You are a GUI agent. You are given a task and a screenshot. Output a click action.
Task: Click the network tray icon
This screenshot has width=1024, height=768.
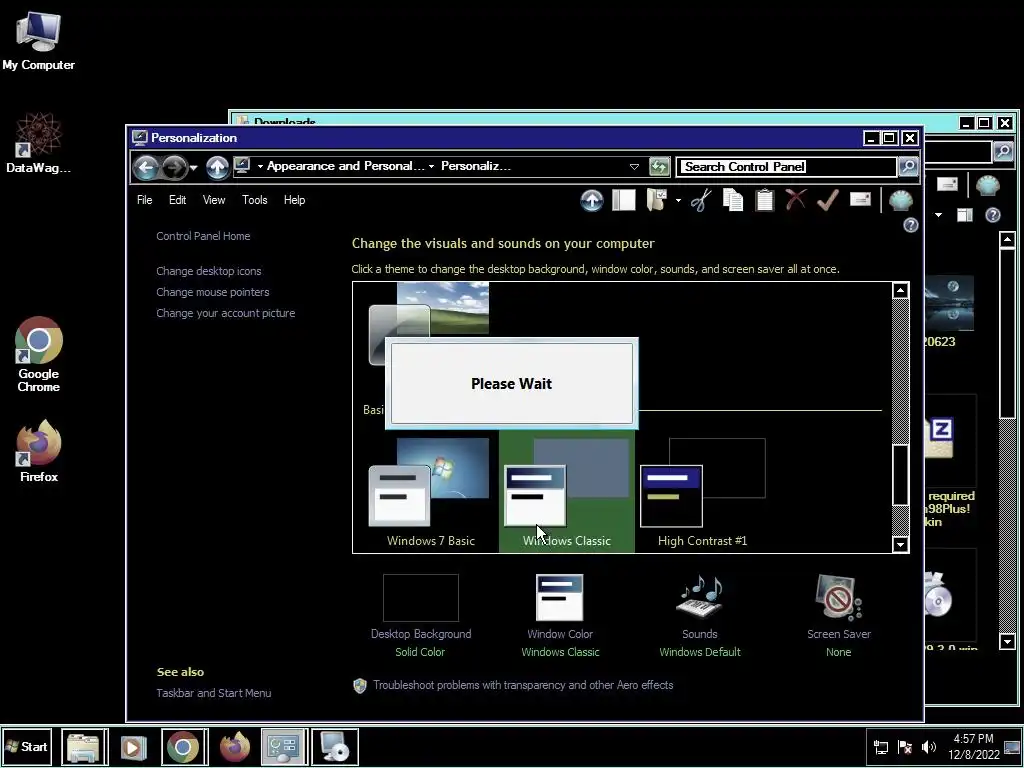881,747
